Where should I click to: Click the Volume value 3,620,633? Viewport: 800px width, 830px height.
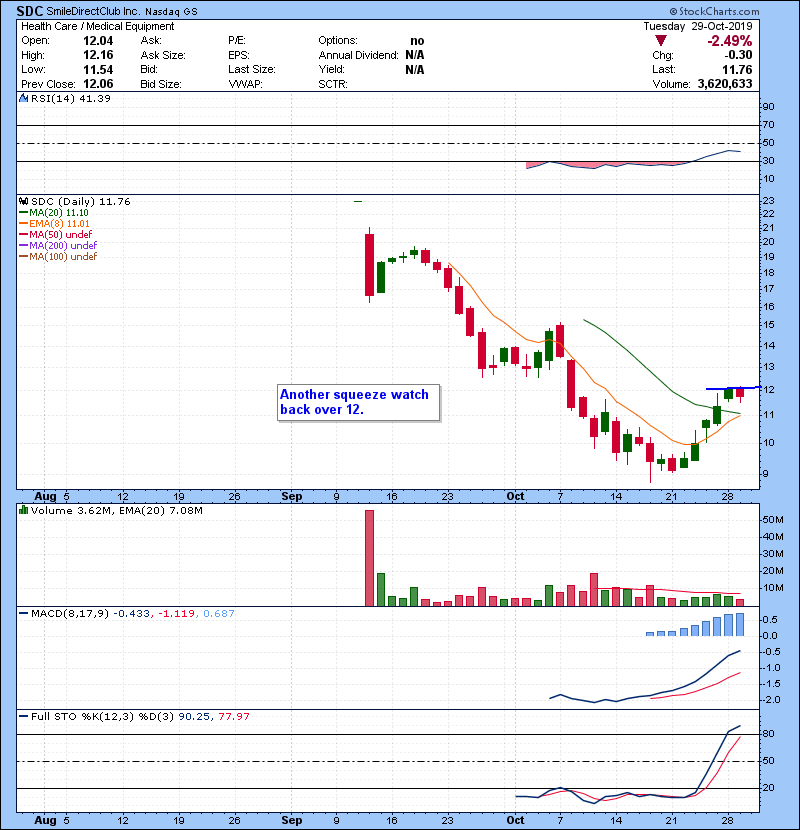point(725,84)
